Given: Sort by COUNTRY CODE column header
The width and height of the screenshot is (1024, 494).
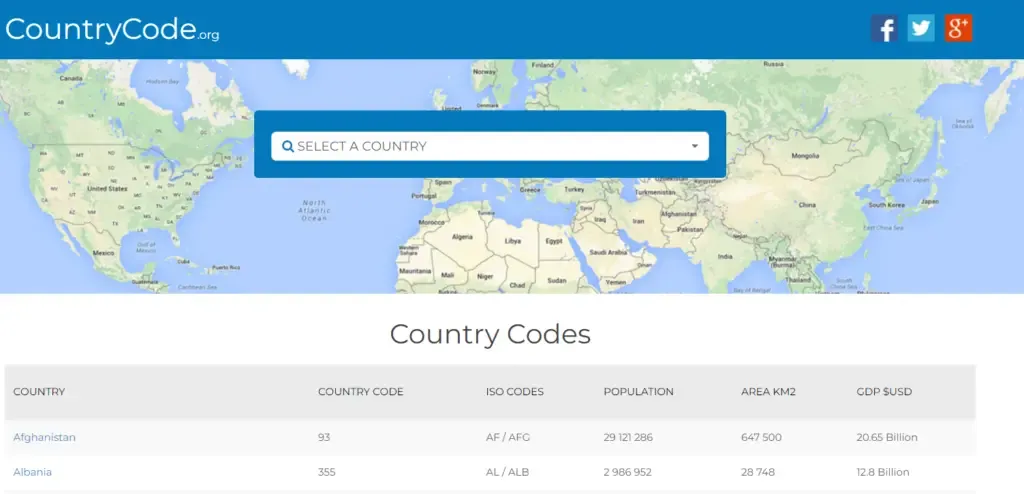Looking at the screenshot, I should [x=360, y=392].
